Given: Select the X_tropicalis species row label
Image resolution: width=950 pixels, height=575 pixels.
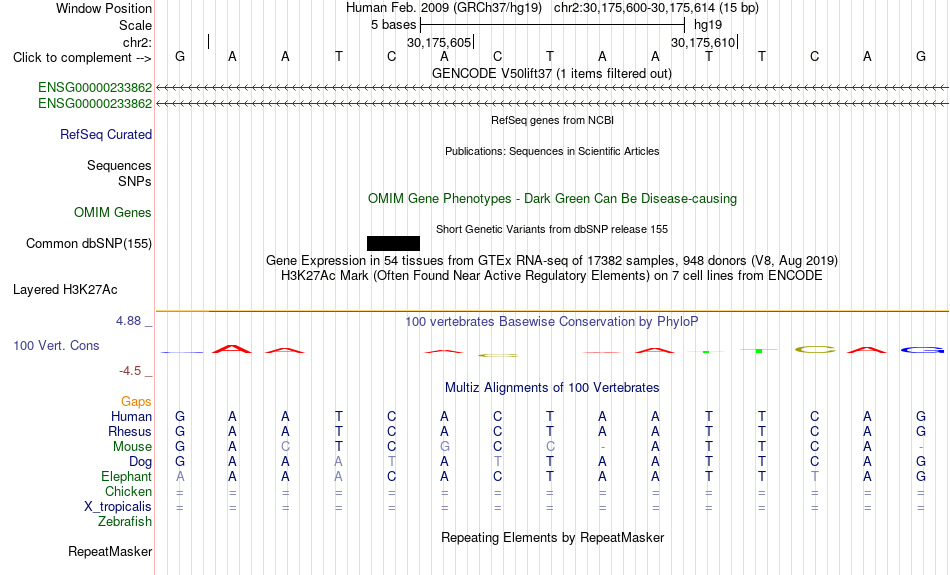Looking at the screenshot, I should (x=118, y=507).
